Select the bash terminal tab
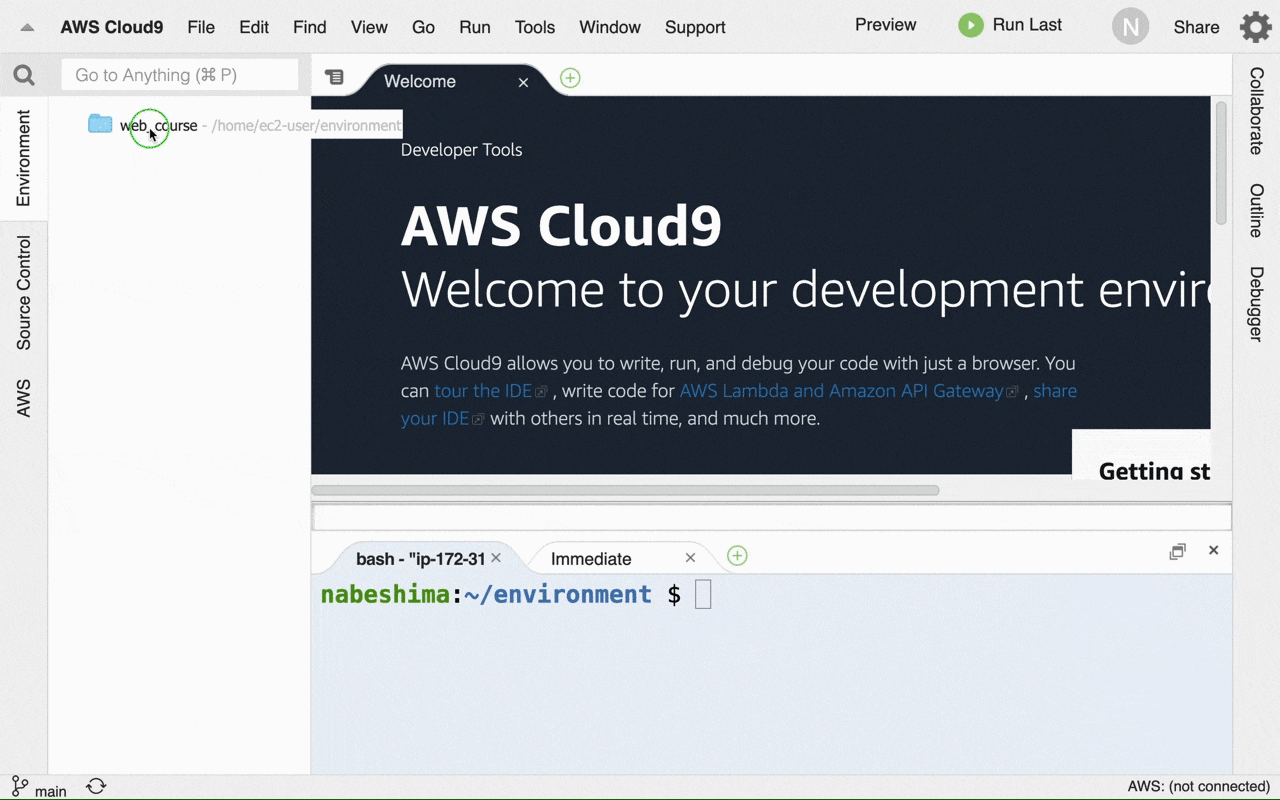Image resolution: width=1280 pixels, height=800 pixels. click(x=420, y=559)
